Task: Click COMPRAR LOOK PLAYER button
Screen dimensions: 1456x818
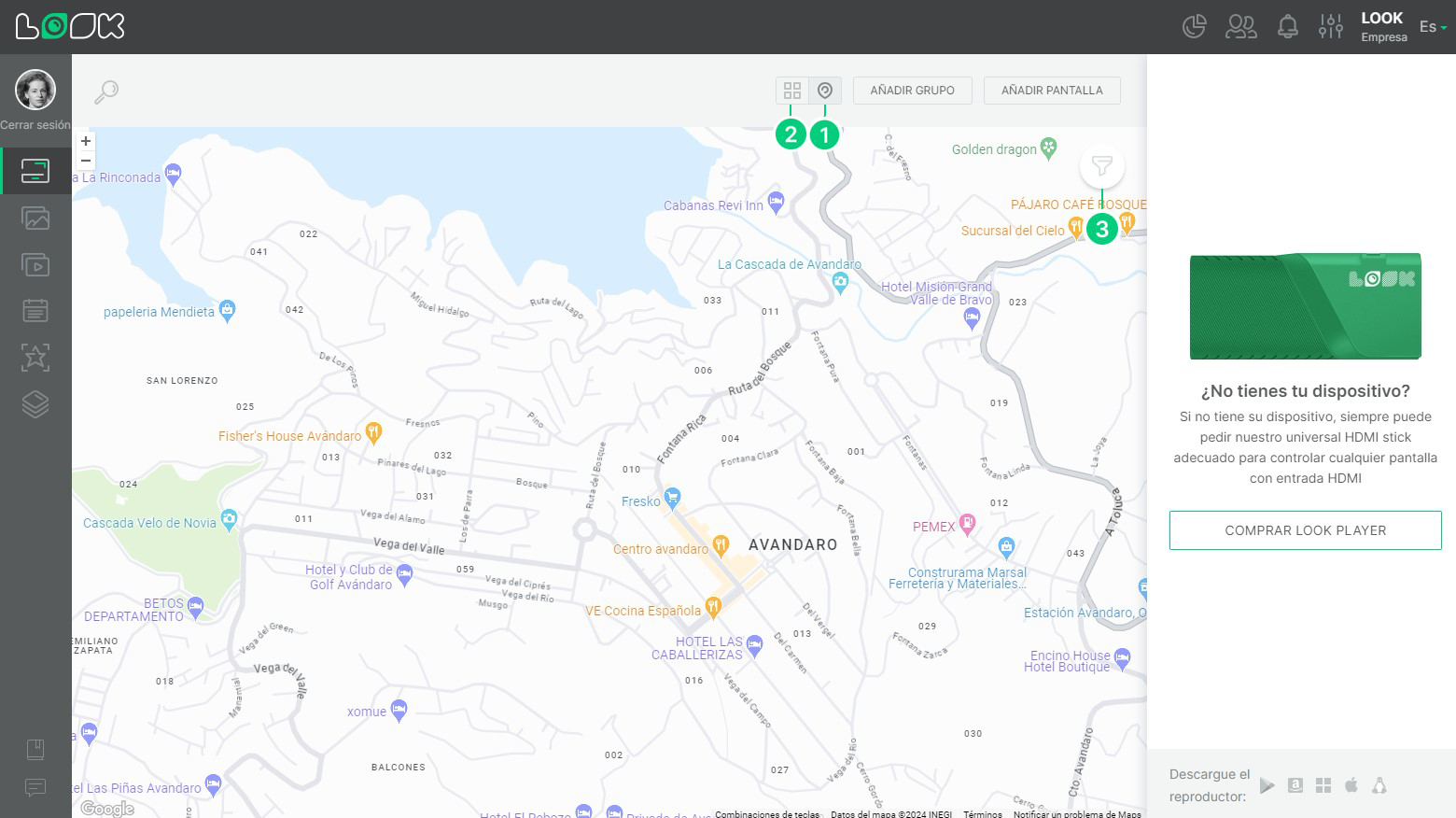Action: click(x=1306, y=530)
